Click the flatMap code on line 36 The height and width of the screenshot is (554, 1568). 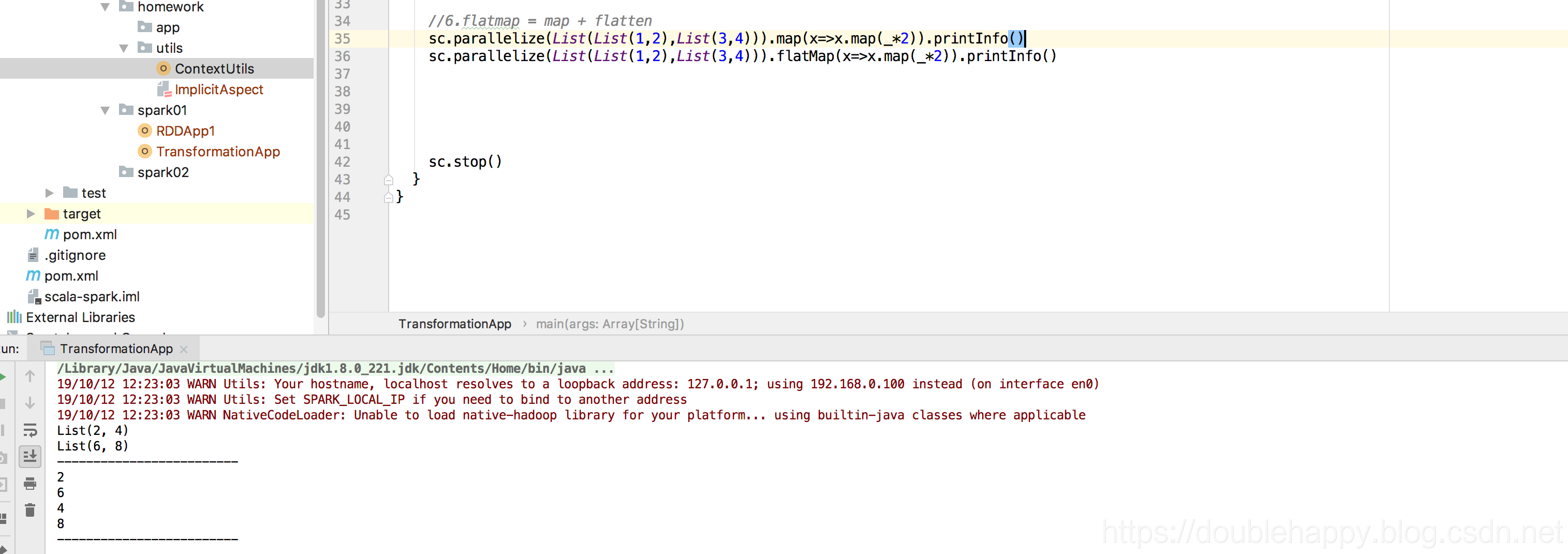tap(743, 56)
